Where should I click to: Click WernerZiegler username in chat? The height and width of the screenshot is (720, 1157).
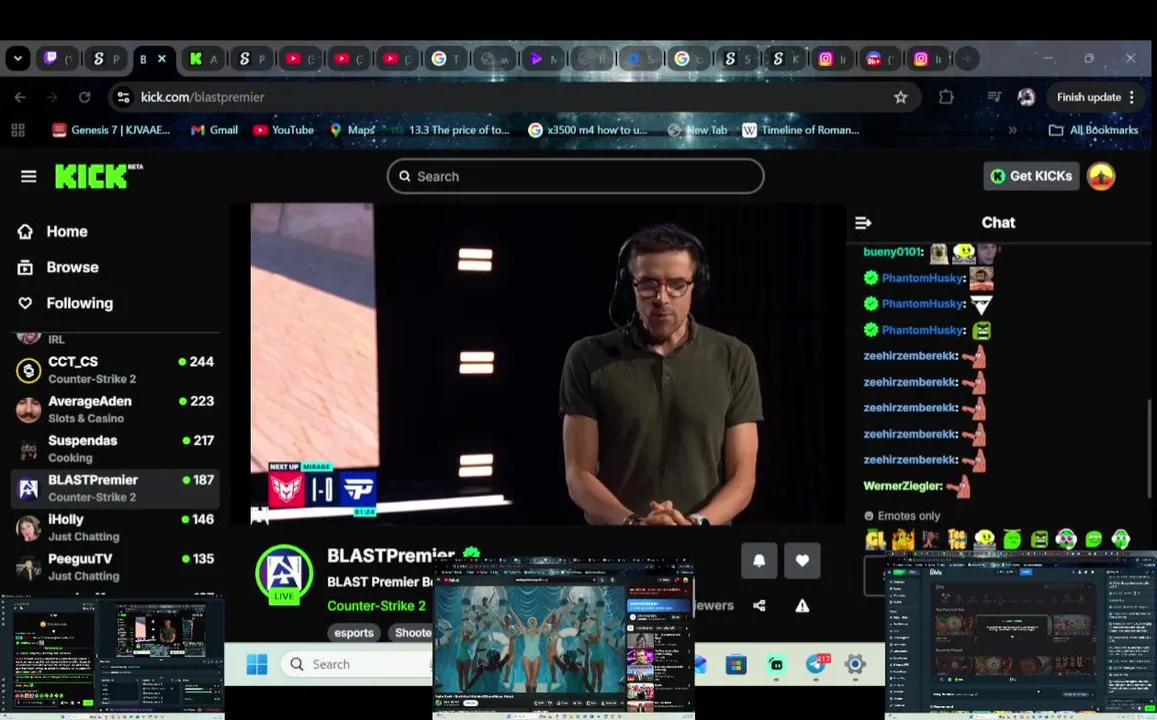pyautogui.click(x=902, y=486)
